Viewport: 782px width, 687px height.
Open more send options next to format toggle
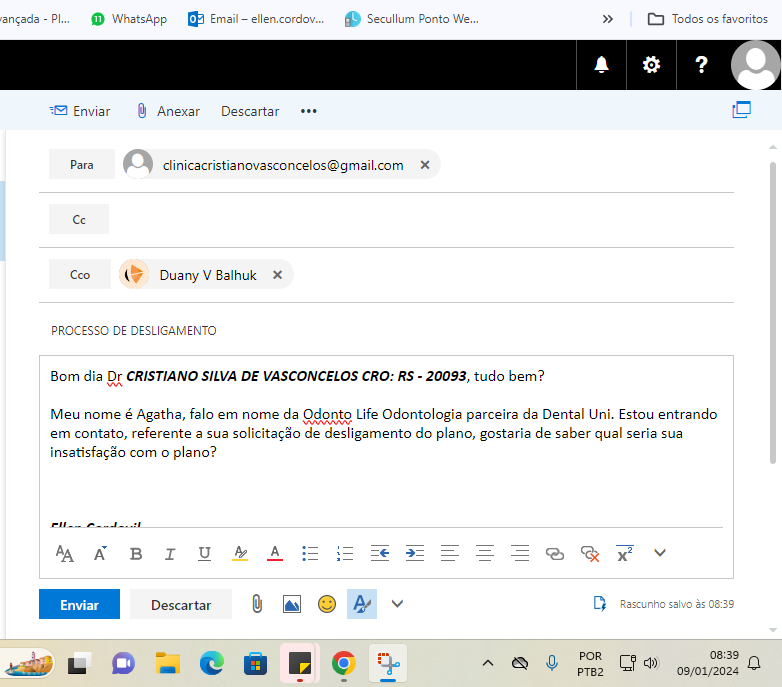coord(397,604)
